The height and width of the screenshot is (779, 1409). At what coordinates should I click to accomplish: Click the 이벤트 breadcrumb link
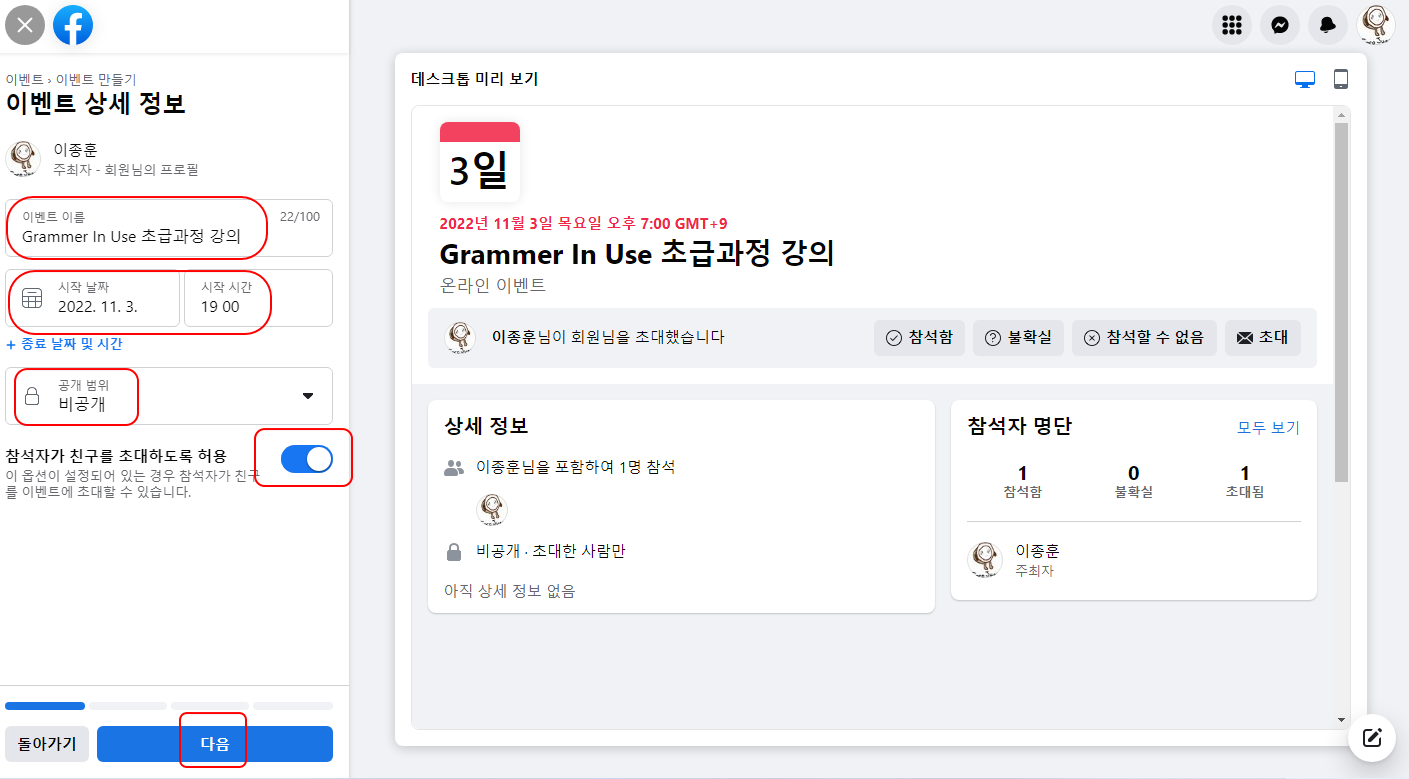[x=24, y=79]
